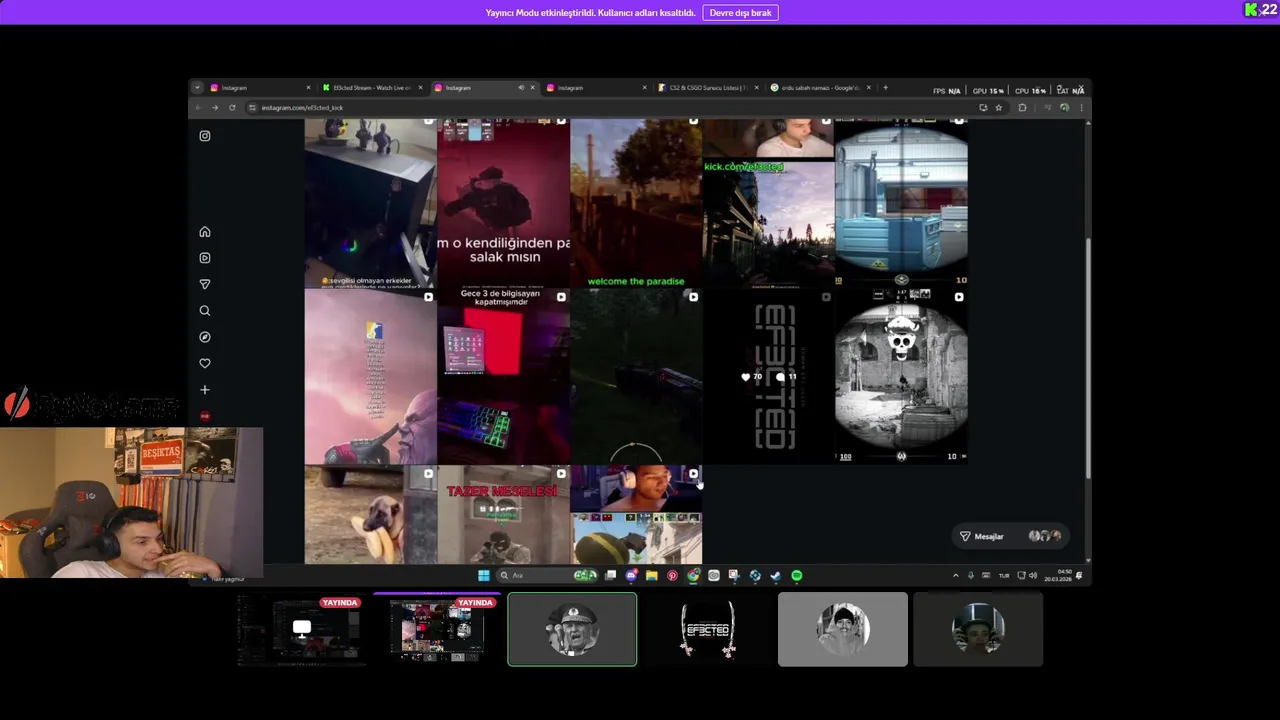Bookmark this page with star icon
The height and width of the screenshot is (720, 1280).
click(998, 108)
